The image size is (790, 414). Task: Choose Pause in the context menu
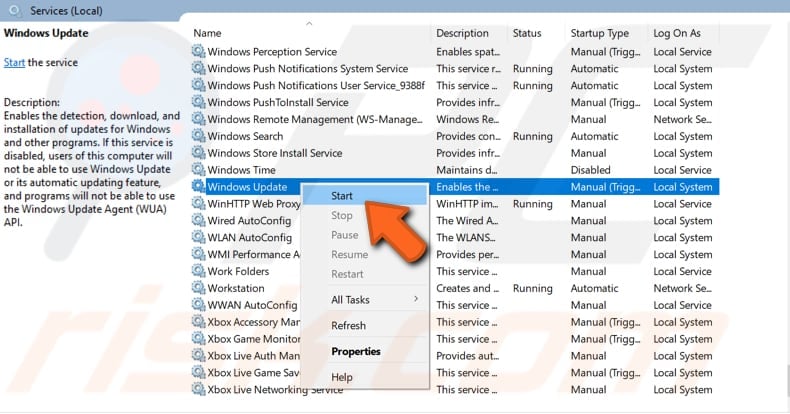tap(365, 235)
